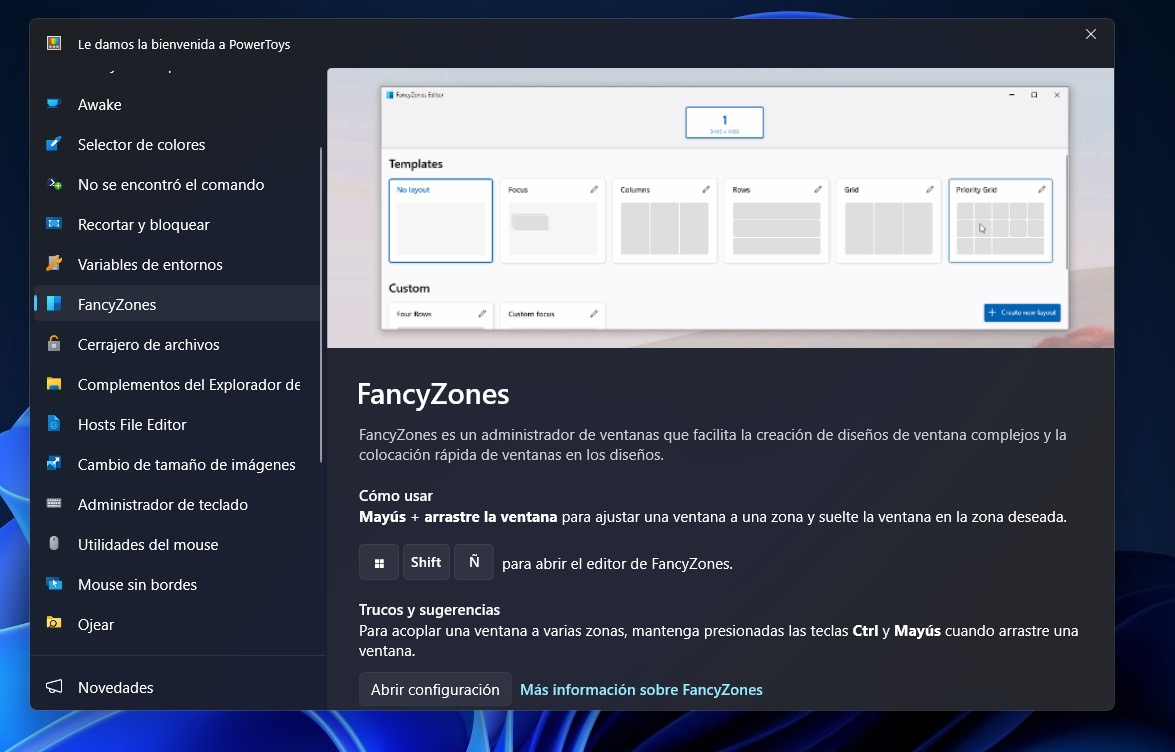Click the Ñ key badge
This screenshot has width=1175, height=752.
[474, 563]
